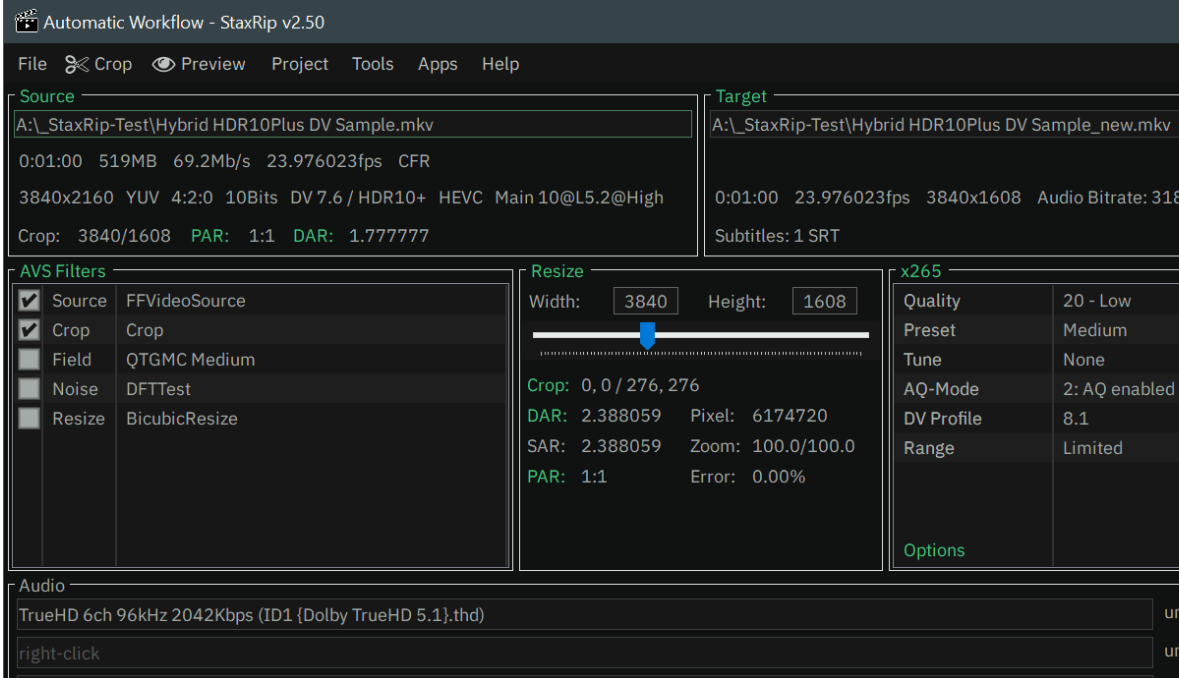Image resolution: width=1179 pixels, height=678 pixels.
Task: Open the File menu
Action: (32, 64)
